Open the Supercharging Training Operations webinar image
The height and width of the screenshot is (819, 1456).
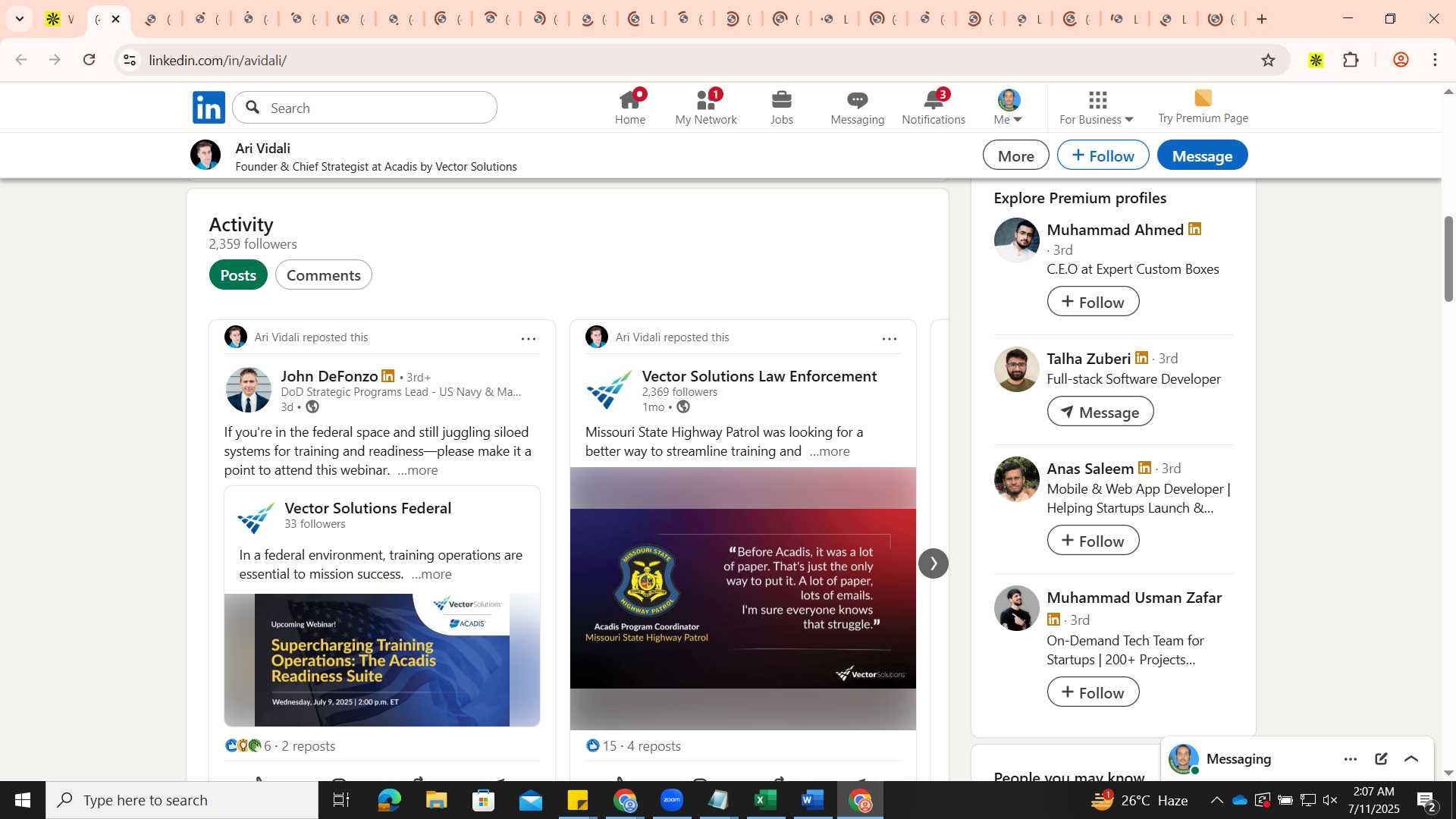pyautogui.click(x=382, y=660)
